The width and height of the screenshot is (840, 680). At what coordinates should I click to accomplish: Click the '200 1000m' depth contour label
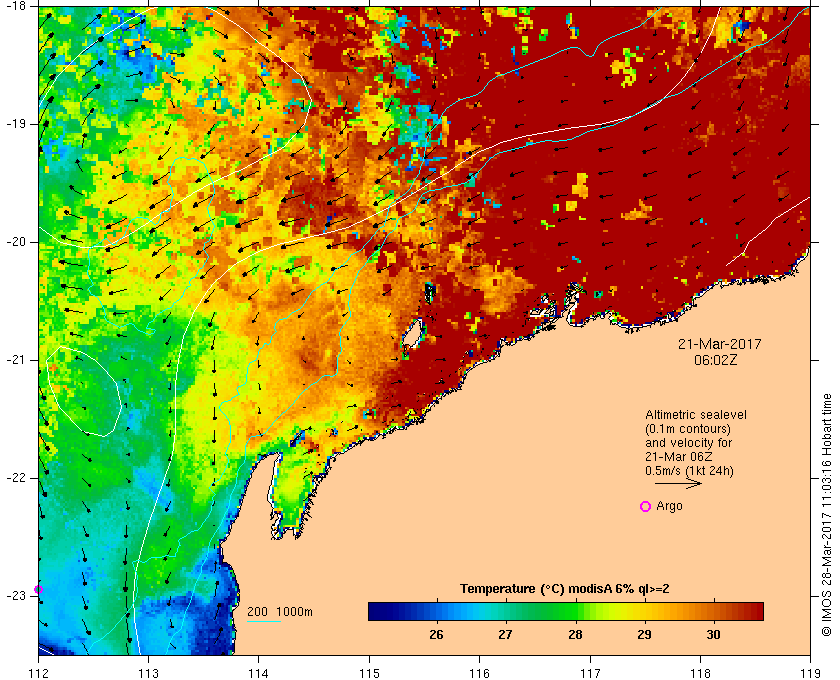[280, 612]
